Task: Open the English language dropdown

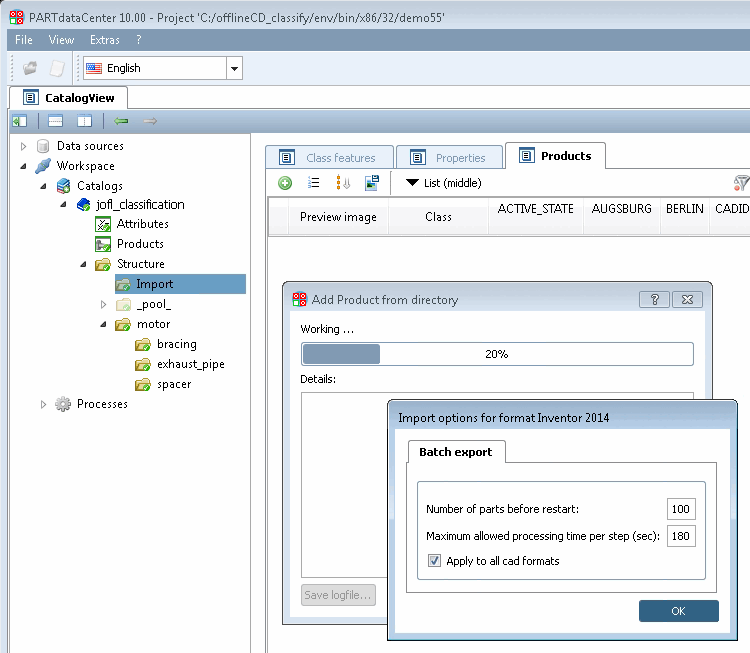Action: (234, 68)
